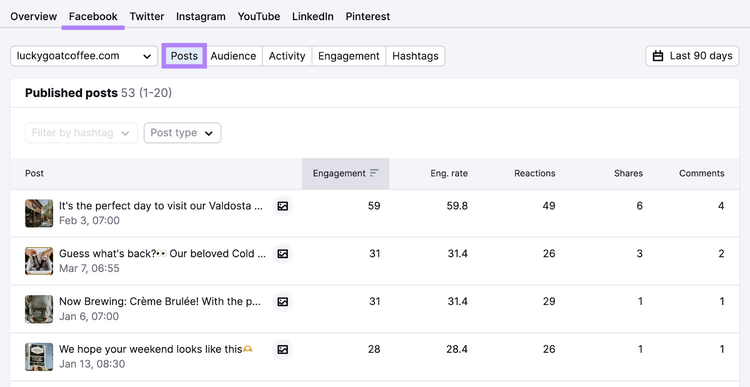Sort by the Eng. rate column header

(x=449, y=173)
